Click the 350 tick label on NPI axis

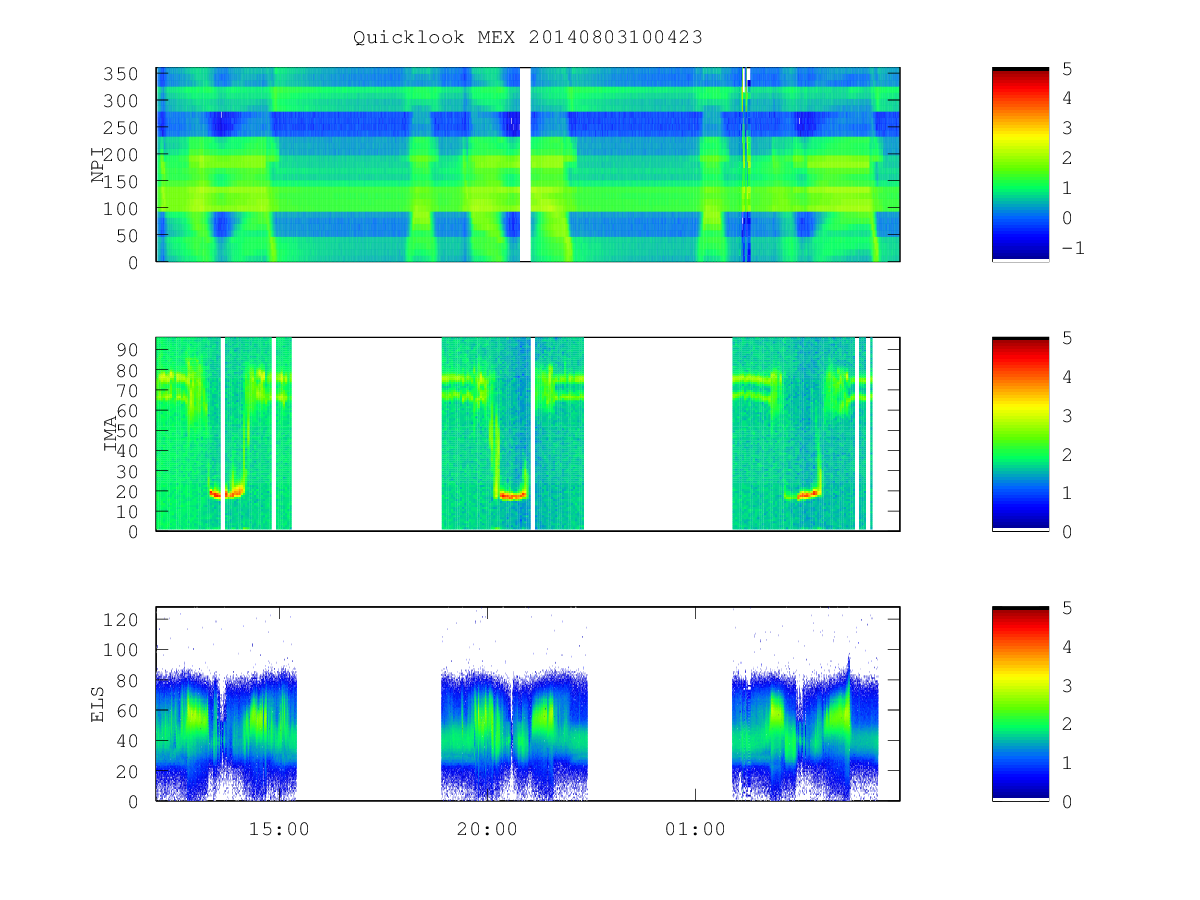pyautogui.click(x=120, y=74)
